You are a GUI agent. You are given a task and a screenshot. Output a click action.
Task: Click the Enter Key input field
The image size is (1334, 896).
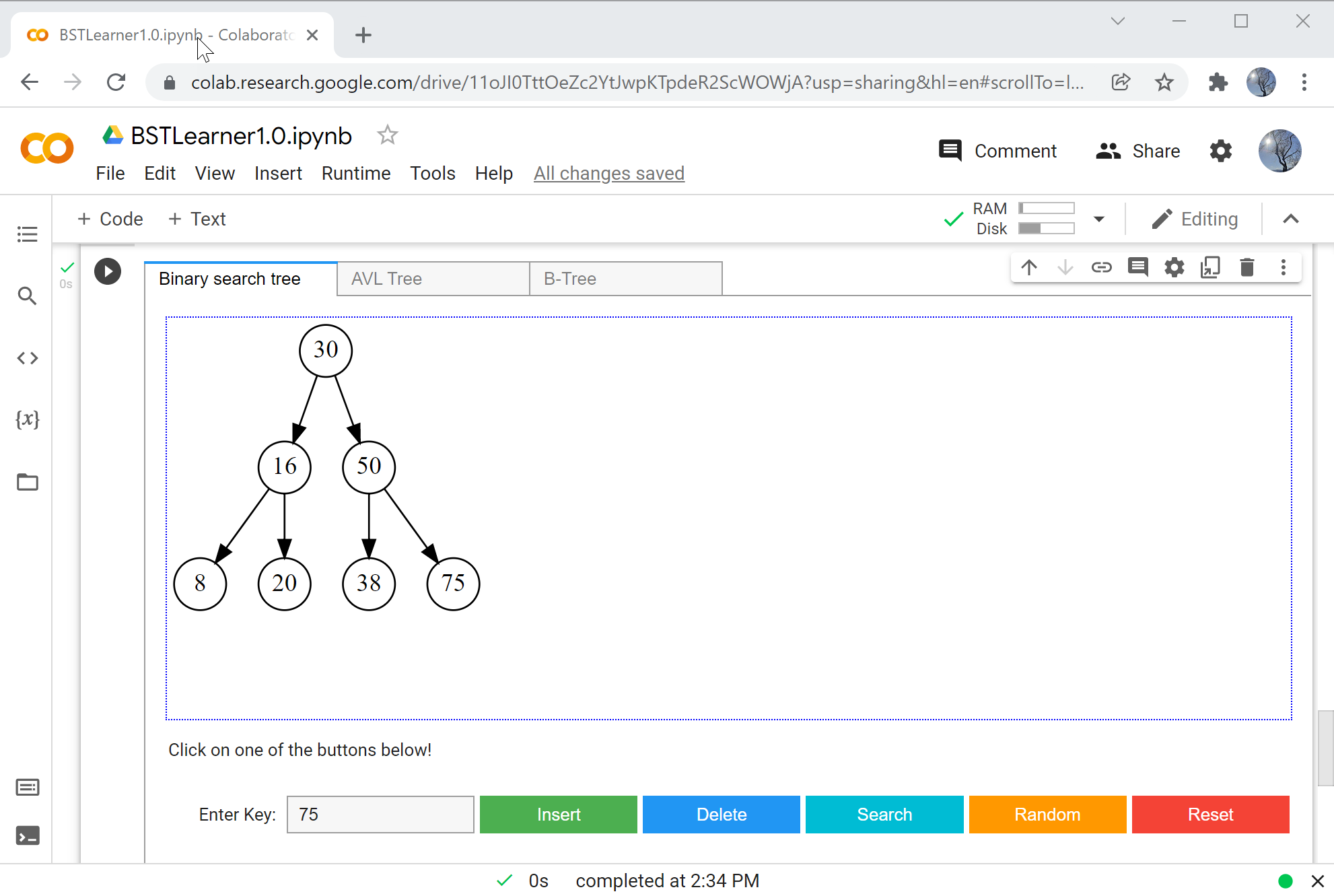point(380,814)
